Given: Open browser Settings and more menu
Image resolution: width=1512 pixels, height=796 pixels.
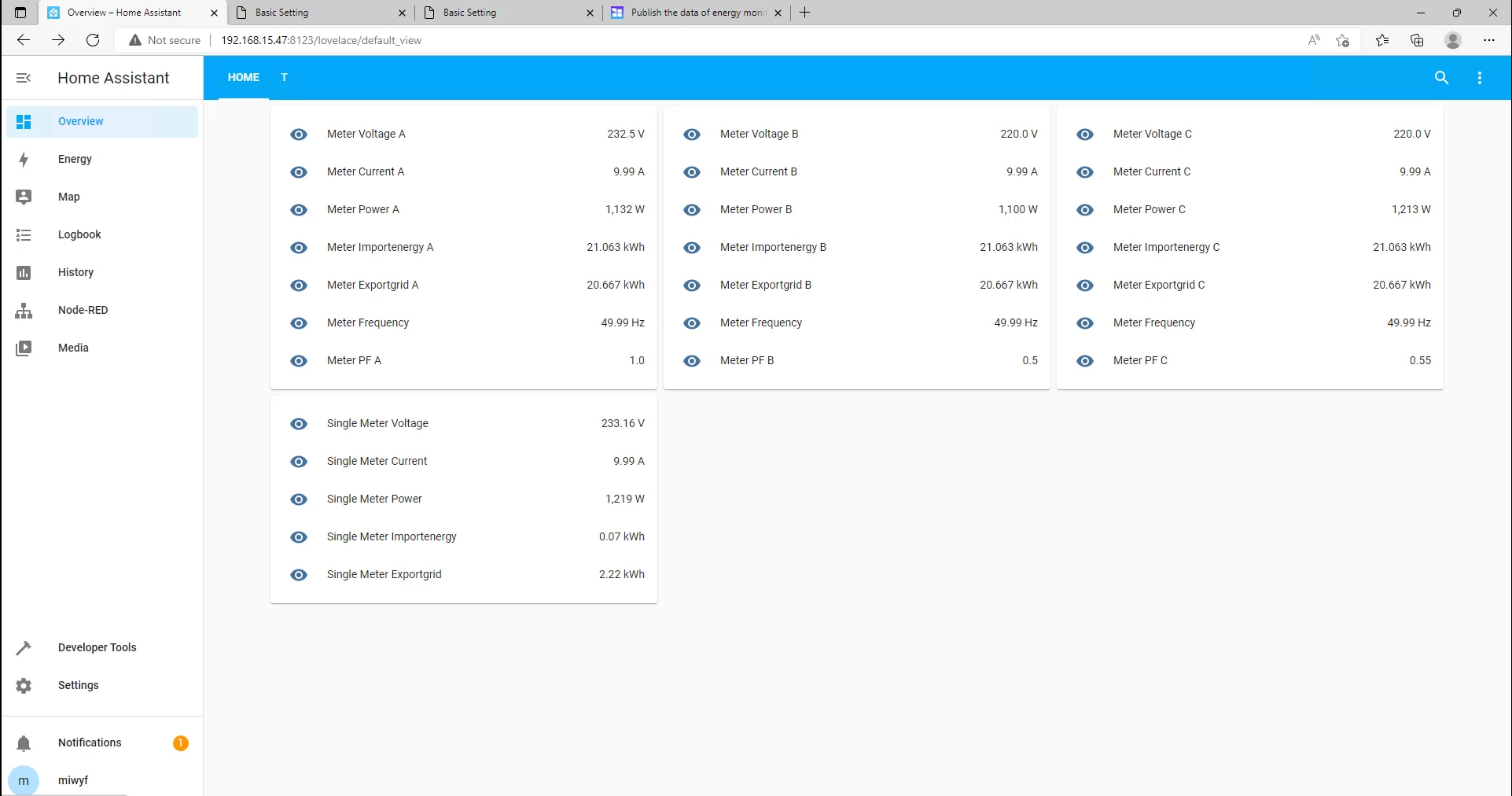Looking at the screenshot, I should pos(1488,40).
